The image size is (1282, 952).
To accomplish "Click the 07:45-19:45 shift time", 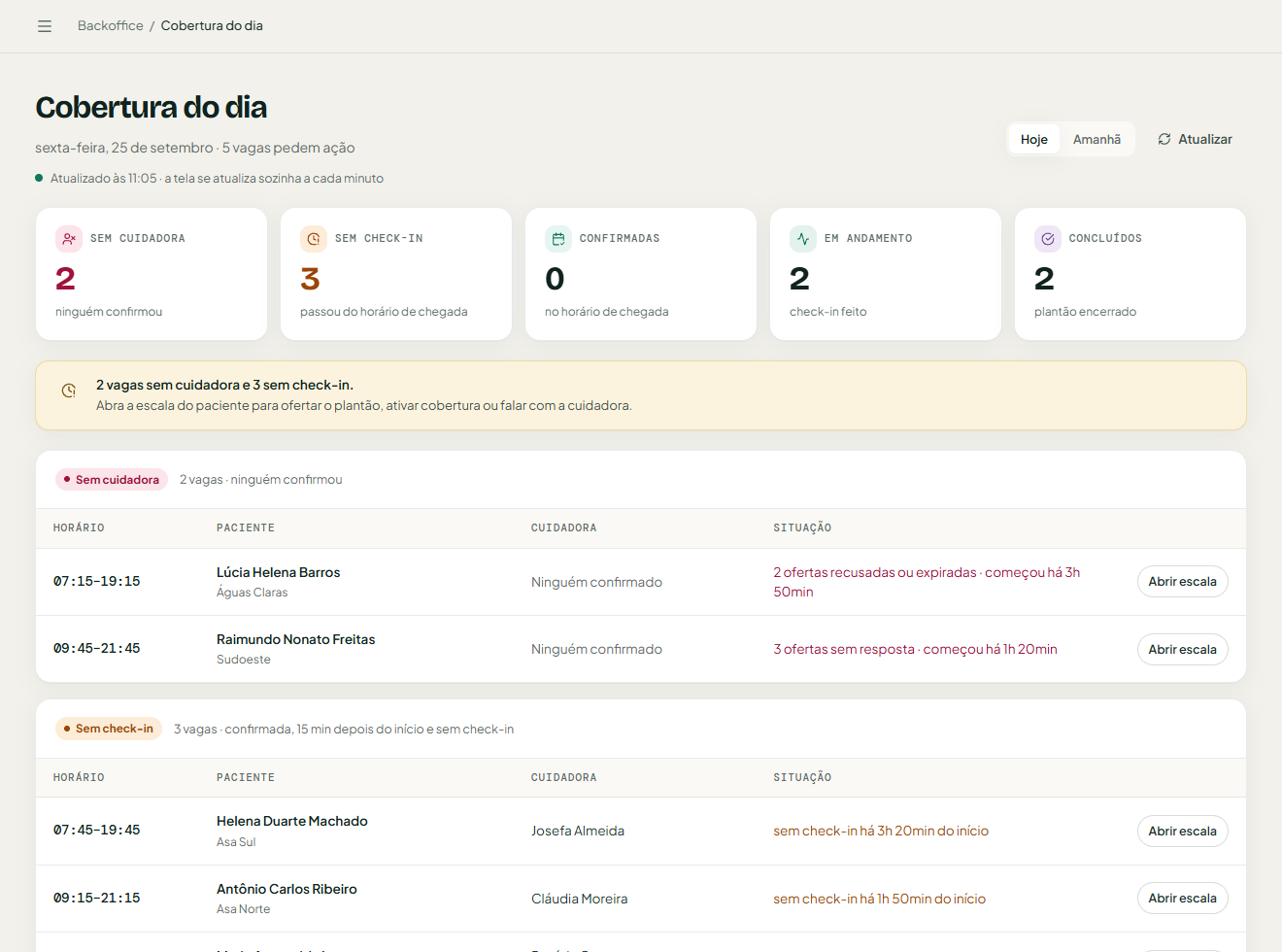I will (x=97, y=831).
